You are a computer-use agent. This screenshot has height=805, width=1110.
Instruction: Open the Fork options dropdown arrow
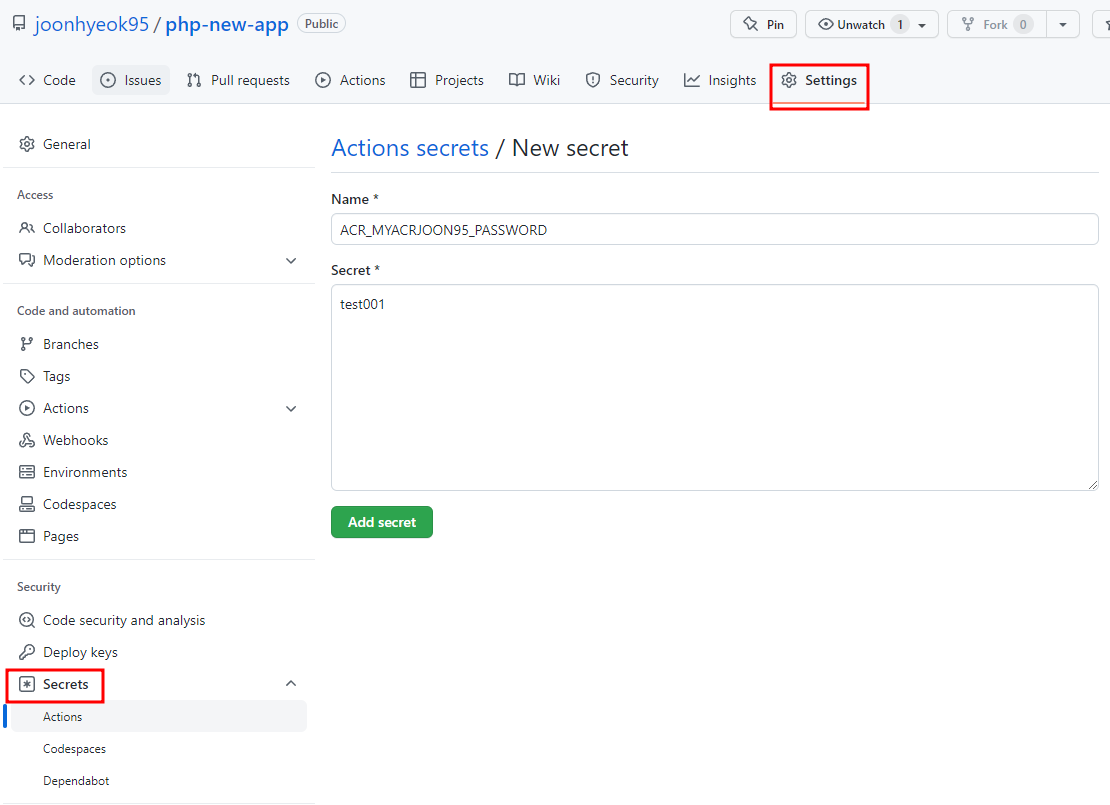(x=1063, y=24)
